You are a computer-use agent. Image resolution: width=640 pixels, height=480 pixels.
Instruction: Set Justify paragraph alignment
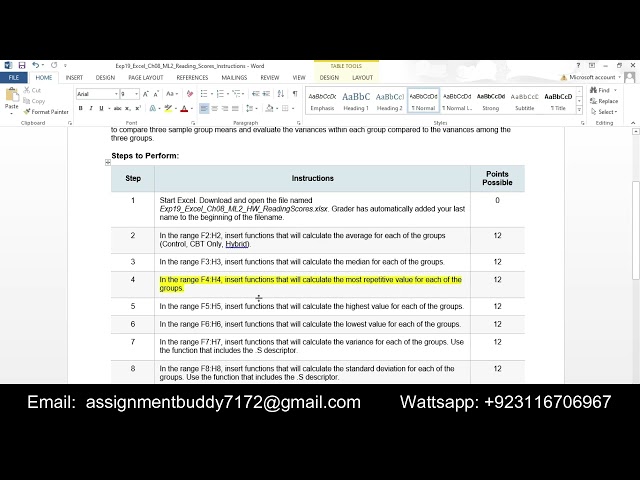point(235,108)
